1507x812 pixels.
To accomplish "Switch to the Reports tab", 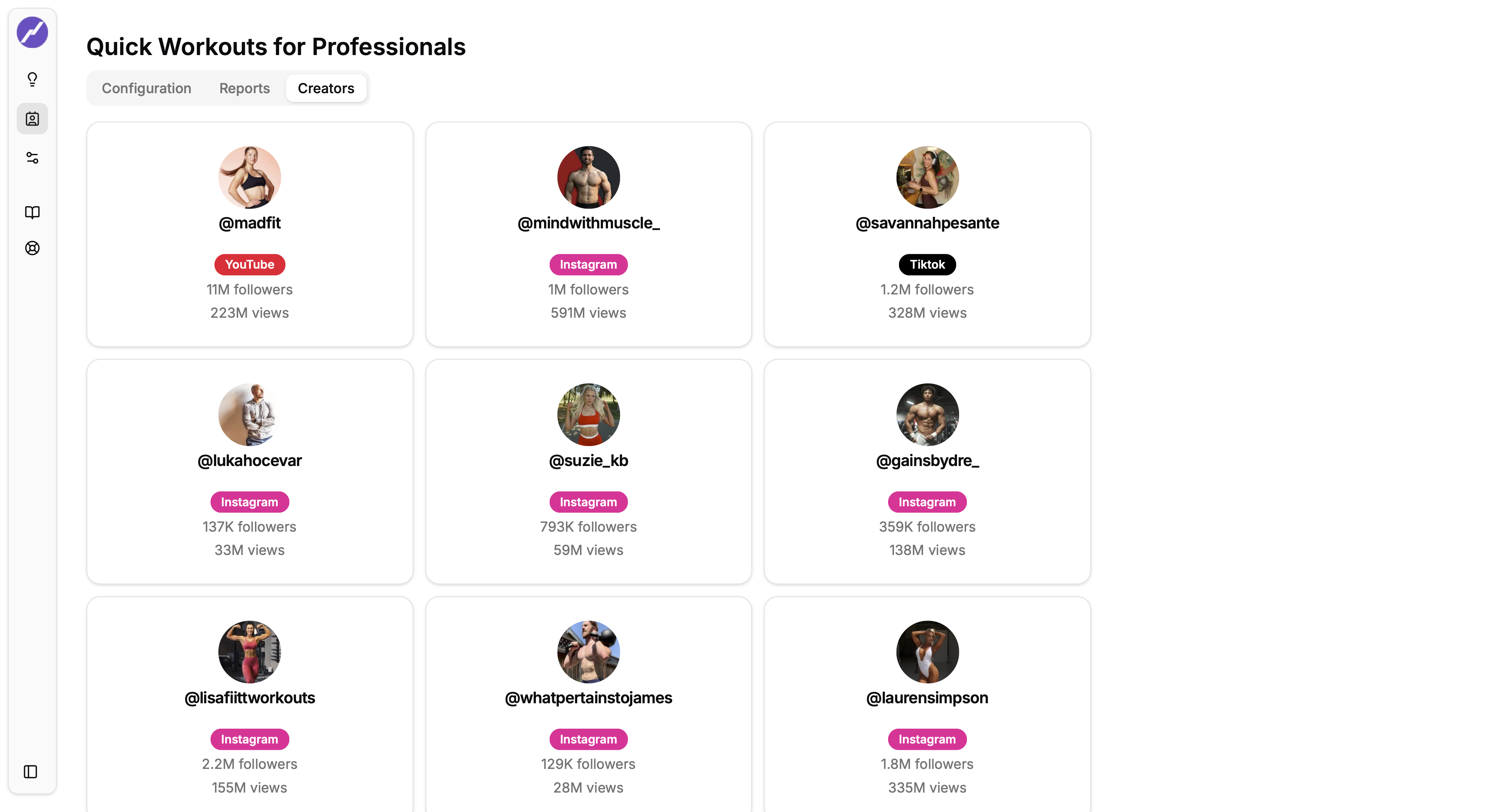I will (244, 88).
